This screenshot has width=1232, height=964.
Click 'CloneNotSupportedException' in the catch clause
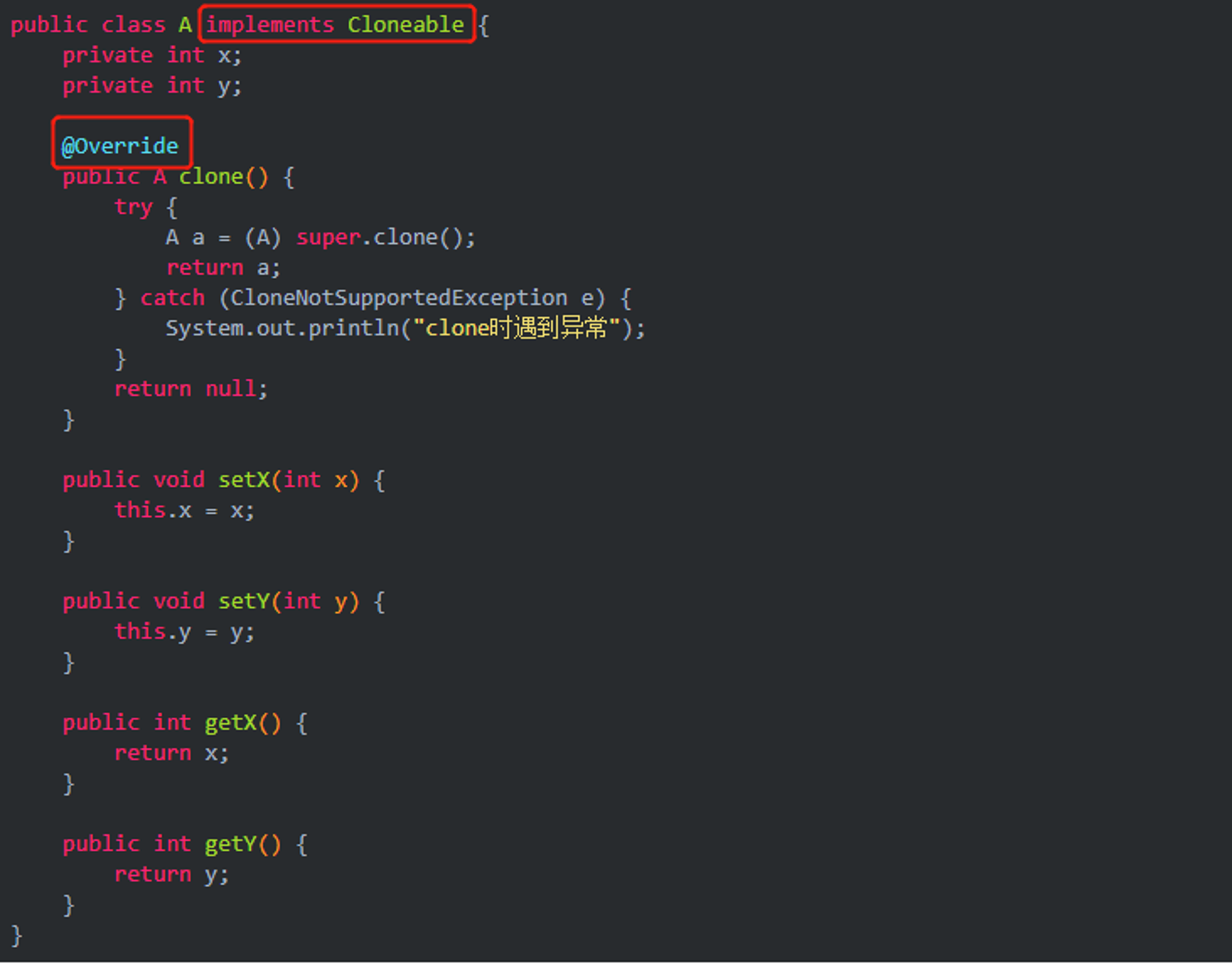click(x=399, y=298)
